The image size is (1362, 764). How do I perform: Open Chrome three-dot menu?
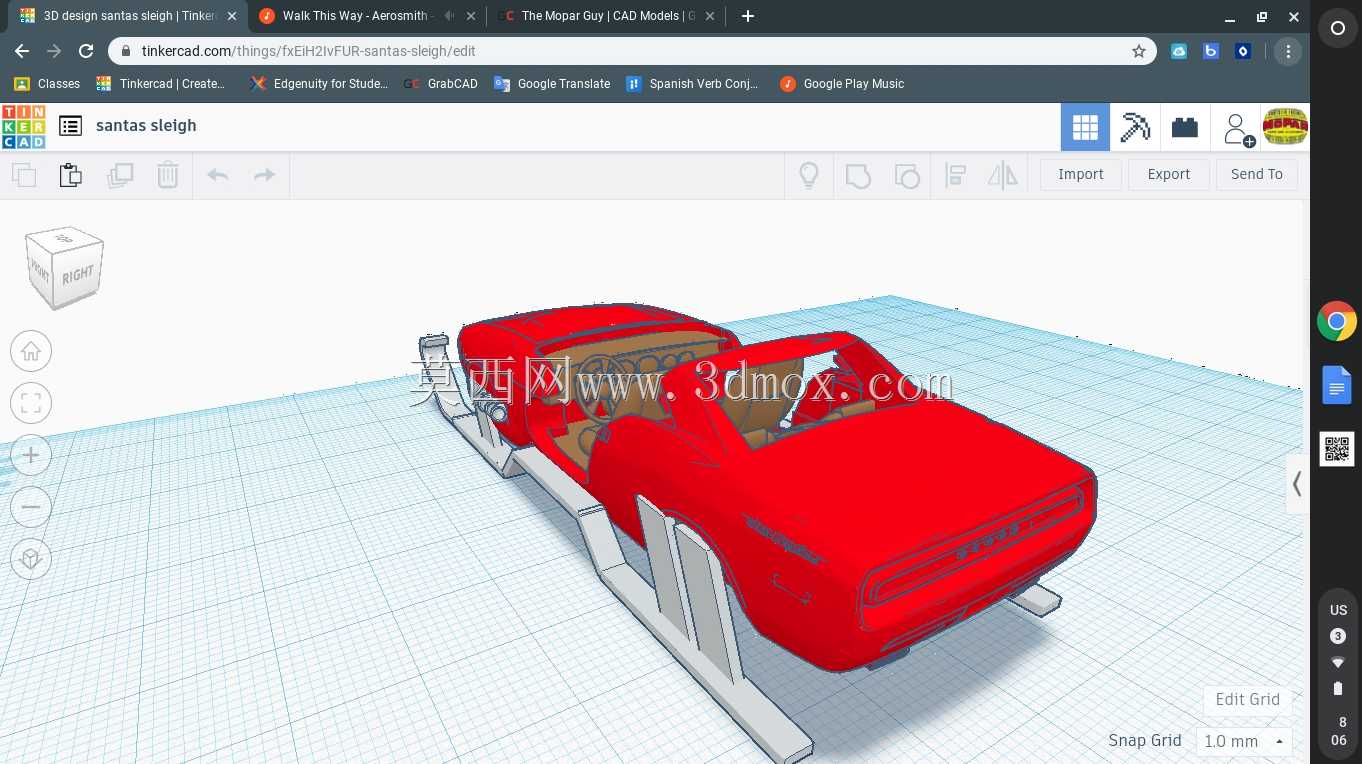(1288, 51)
